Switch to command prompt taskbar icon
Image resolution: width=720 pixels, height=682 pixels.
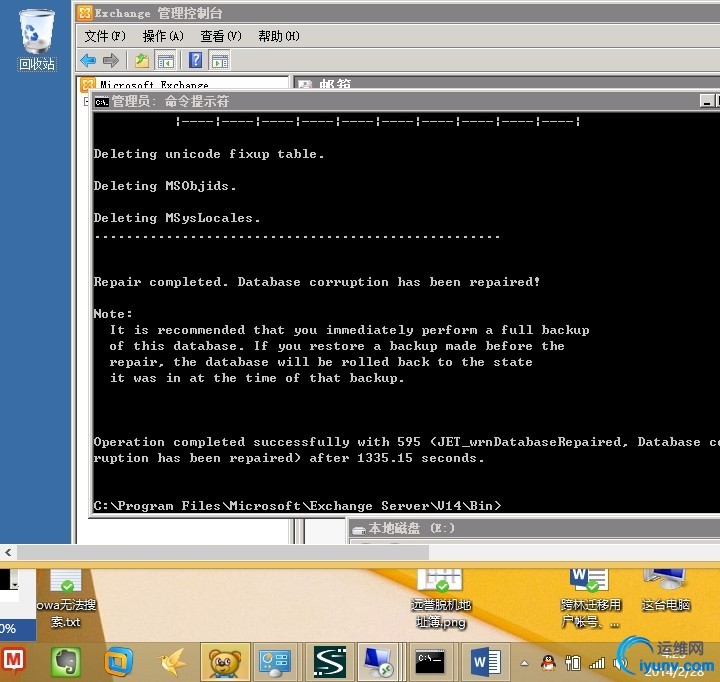click(430, 662)
